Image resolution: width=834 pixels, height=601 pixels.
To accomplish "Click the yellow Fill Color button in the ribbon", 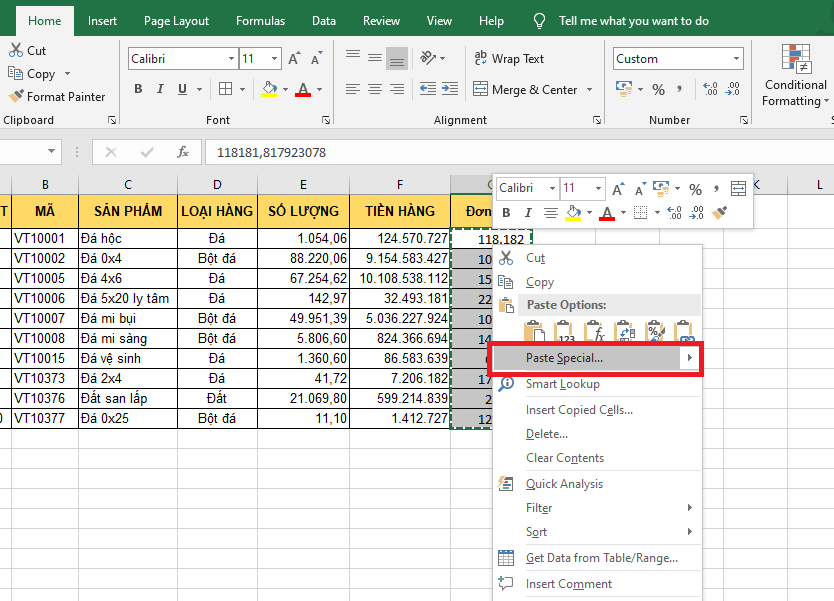I will 269,89.
